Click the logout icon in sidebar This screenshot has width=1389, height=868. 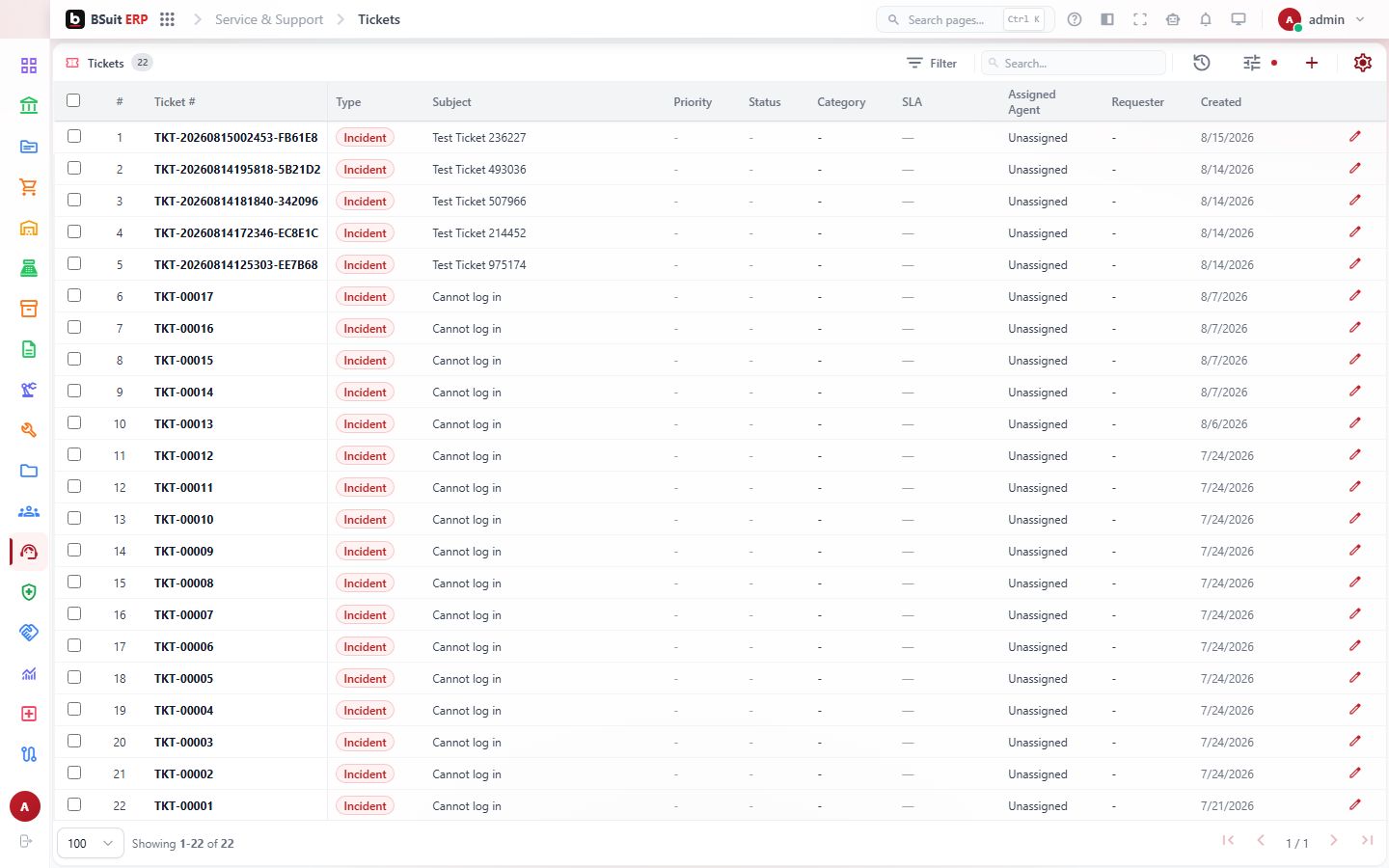(x=26, y=841)
